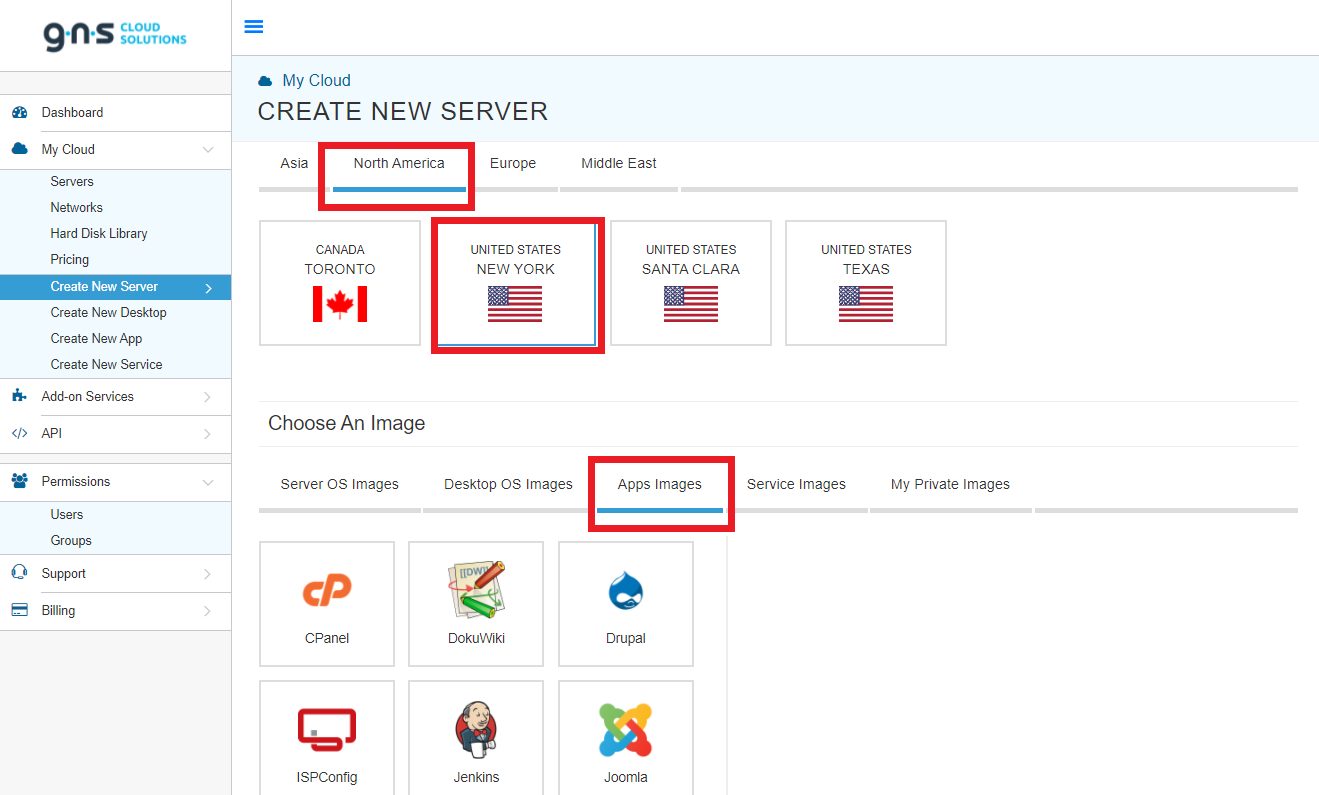Select the ISPConfig app image
Viewport: 1319px width, 795px height.
pos(327,738)
